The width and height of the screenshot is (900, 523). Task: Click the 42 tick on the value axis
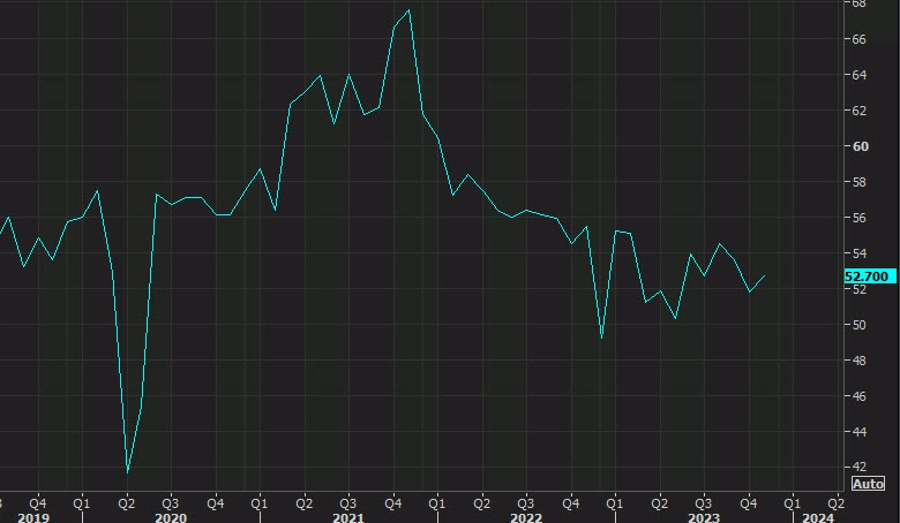coord(859,467)
